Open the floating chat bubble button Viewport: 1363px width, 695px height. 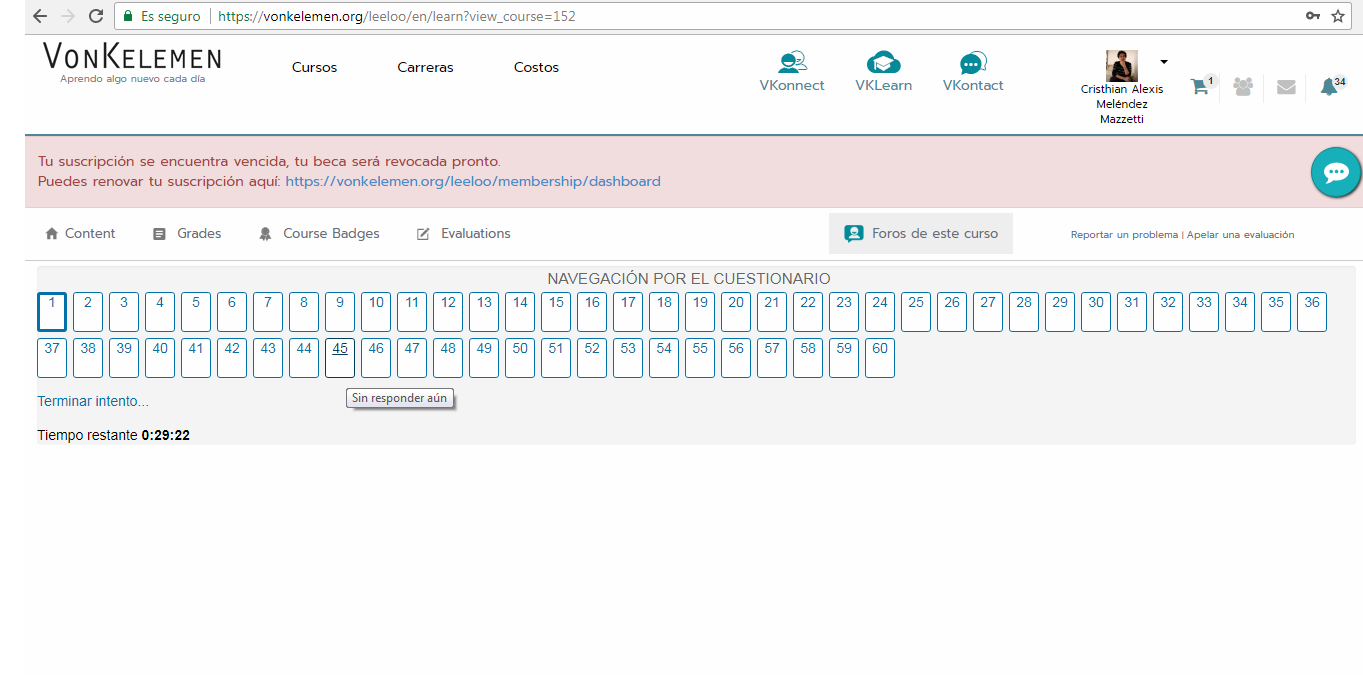point(1336,172)
